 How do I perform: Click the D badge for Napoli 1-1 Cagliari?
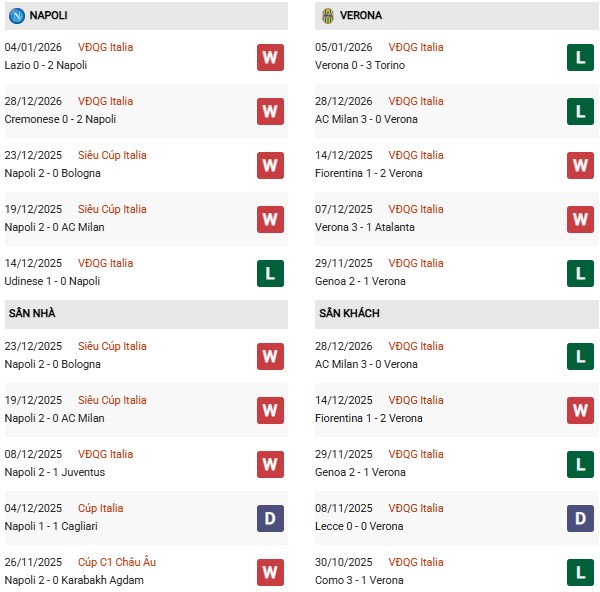(270, 518)
